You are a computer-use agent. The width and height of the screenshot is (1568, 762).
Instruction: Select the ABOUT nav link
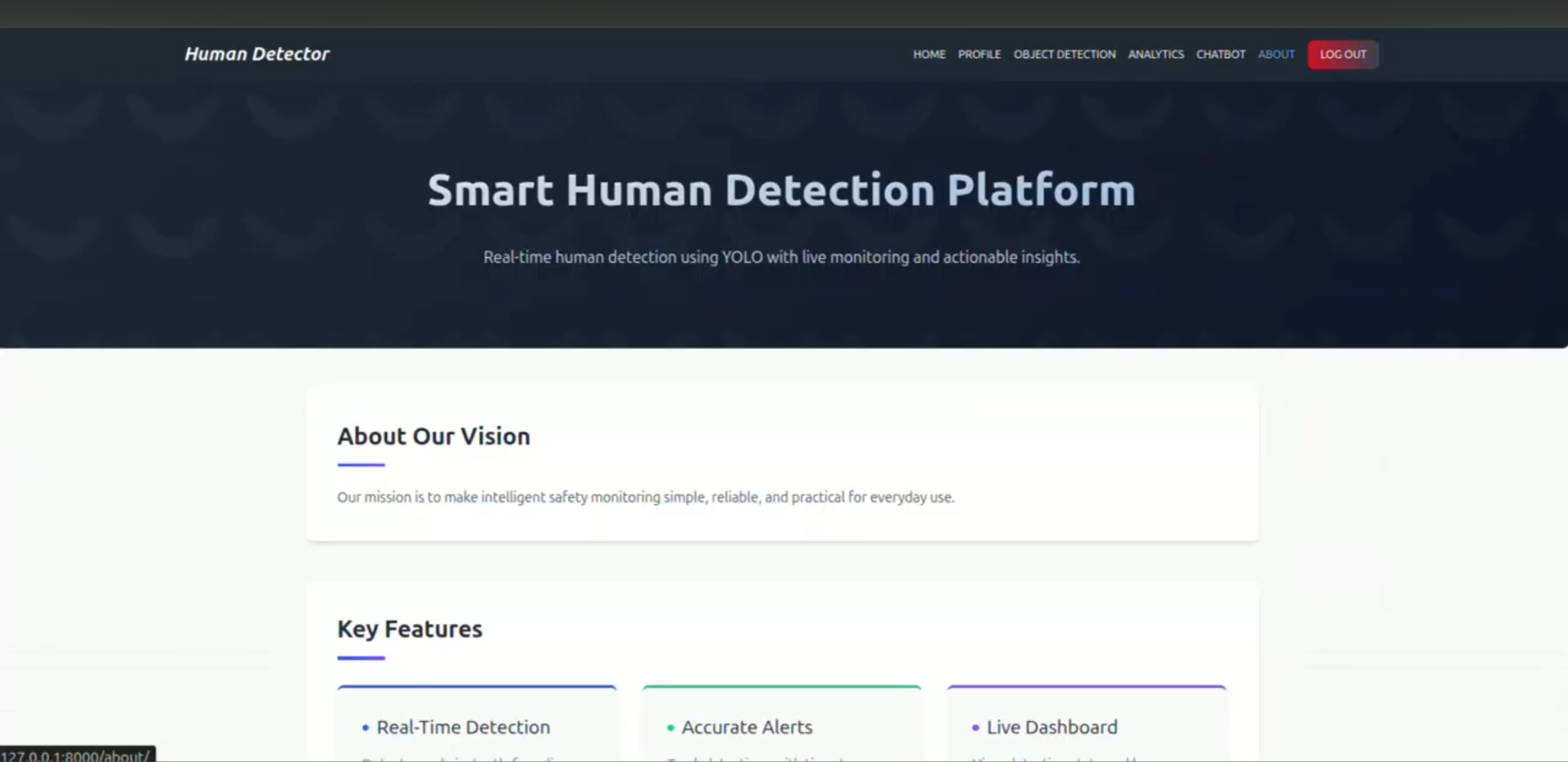[1276, 54]
